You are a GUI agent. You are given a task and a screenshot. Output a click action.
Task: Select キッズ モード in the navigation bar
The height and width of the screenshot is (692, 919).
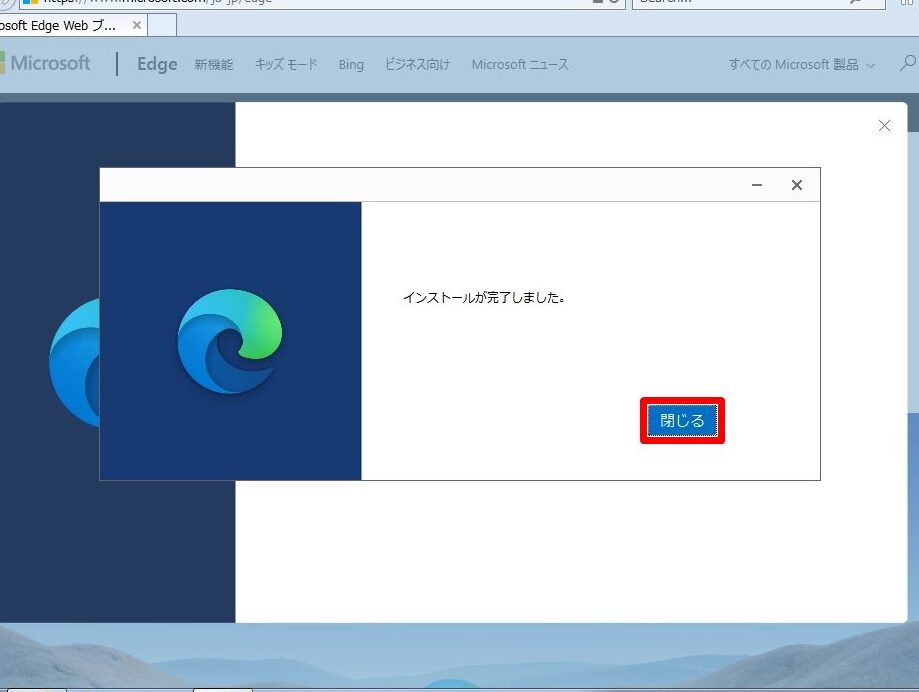[x=285, y=64]
